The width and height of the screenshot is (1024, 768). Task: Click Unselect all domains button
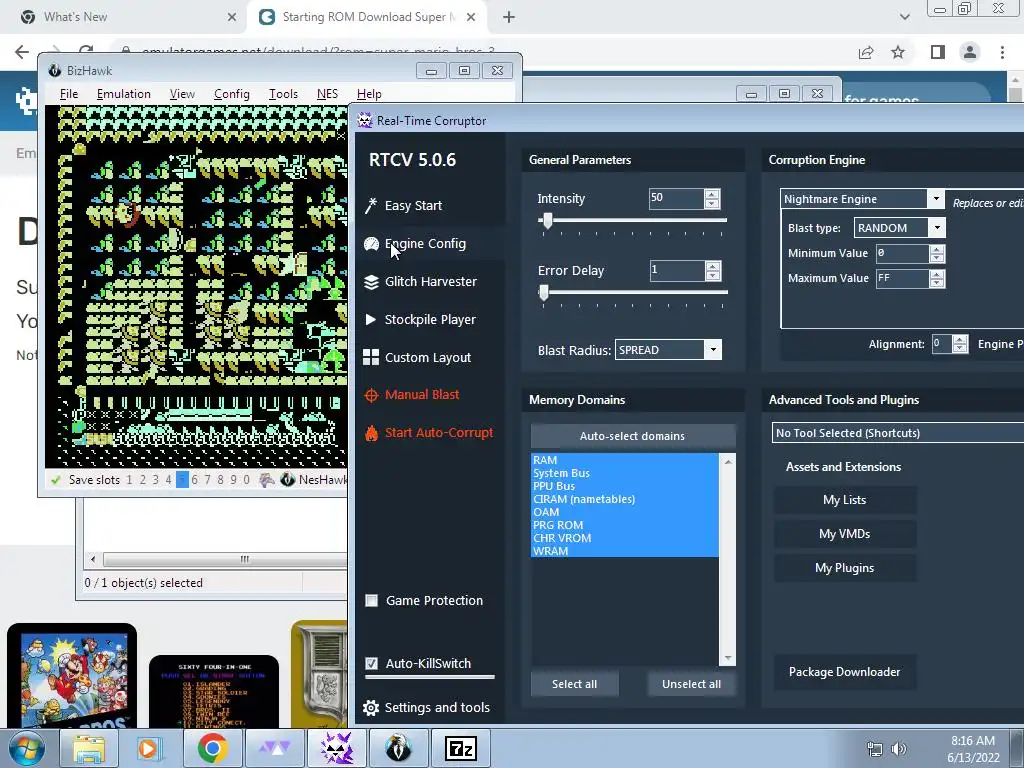[x=691, y=684]
